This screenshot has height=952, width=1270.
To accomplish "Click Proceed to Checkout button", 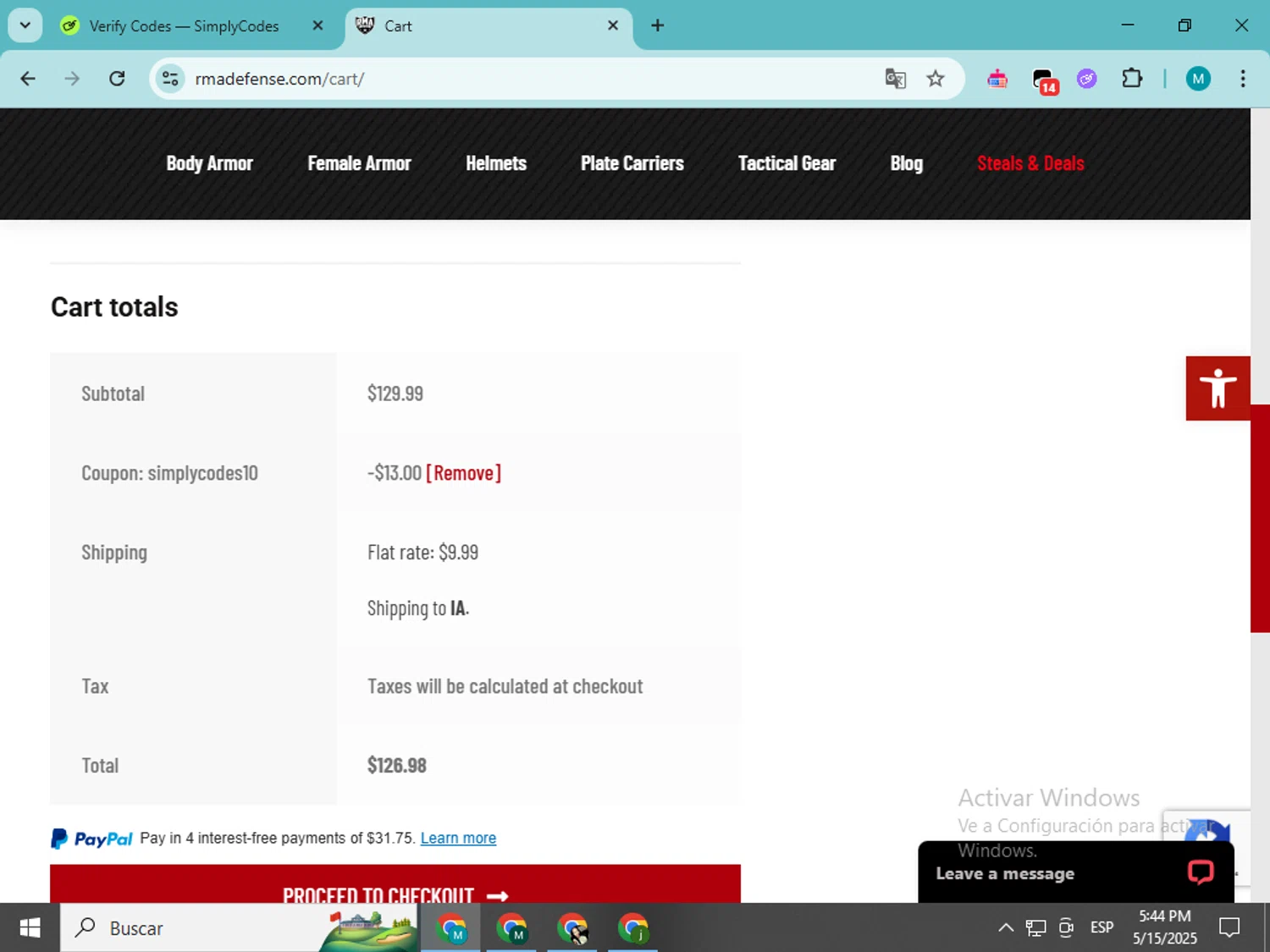I will pyautogui.click(x=395, y=884).
